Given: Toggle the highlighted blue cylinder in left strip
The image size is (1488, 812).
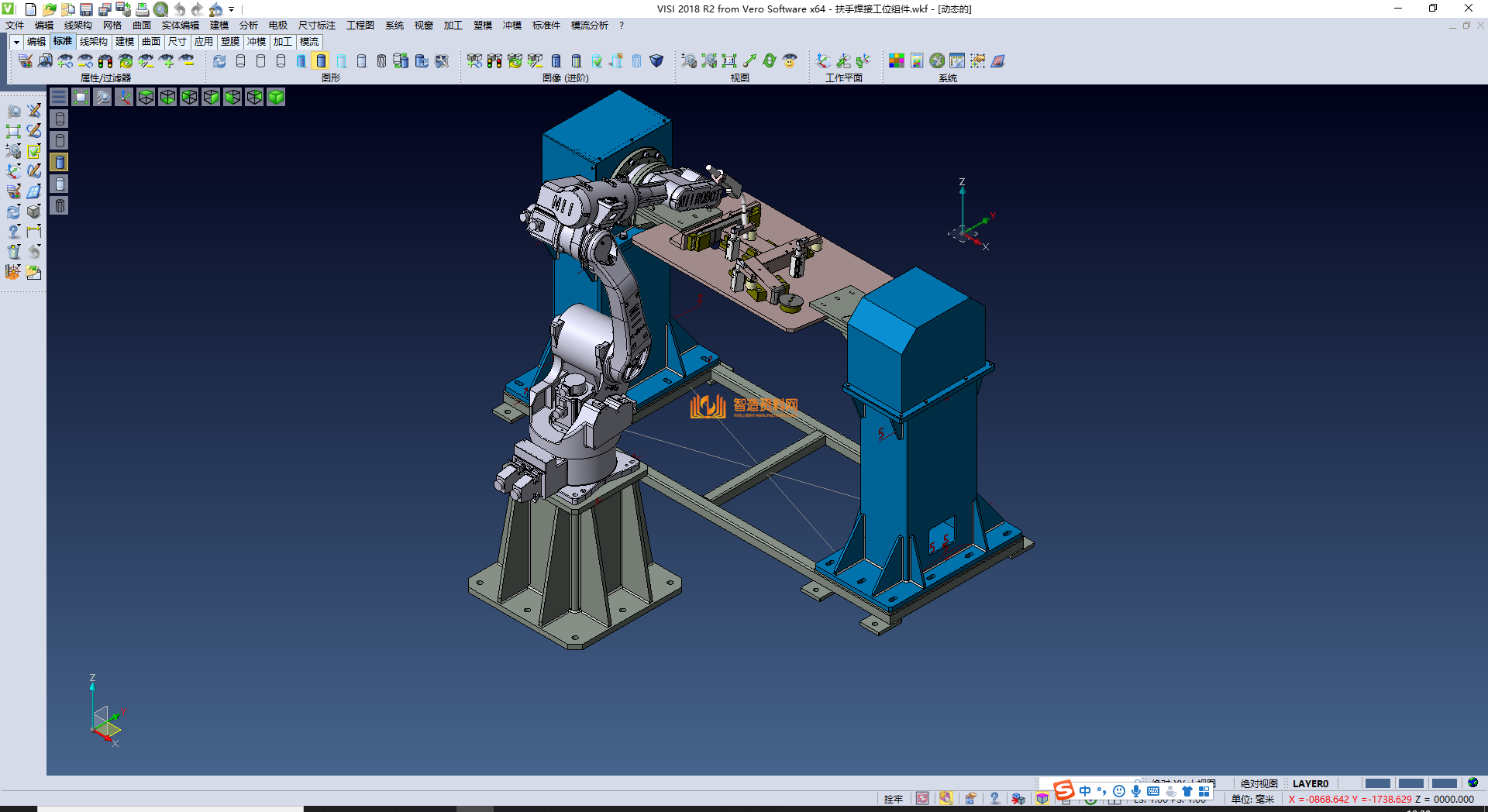Looking at the screenshot, I should coord(60,162).
